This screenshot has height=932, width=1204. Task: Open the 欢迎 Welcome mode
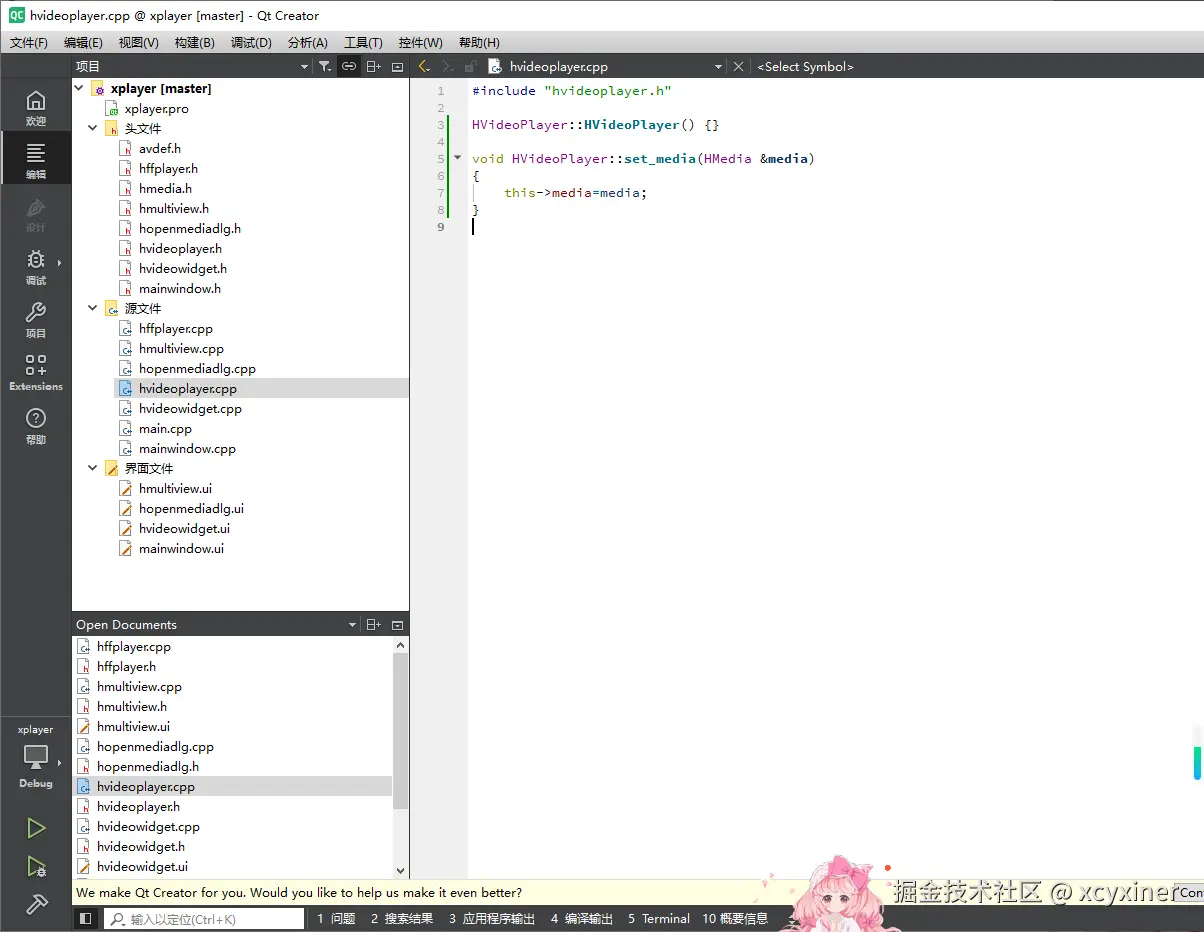click(x=36, y=107)
